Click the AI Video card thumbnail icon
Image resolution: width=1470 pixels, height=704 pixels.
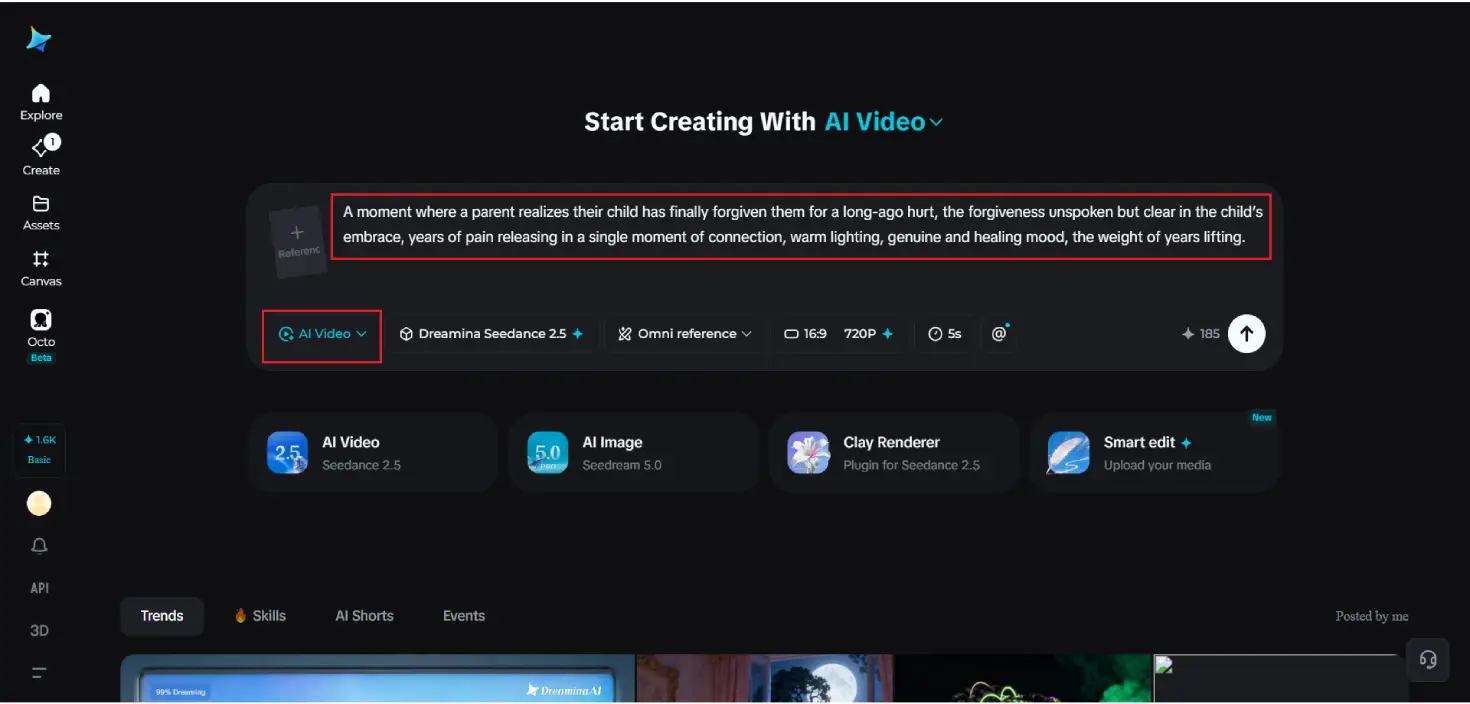pyautogui.click(x=288, y=453)
